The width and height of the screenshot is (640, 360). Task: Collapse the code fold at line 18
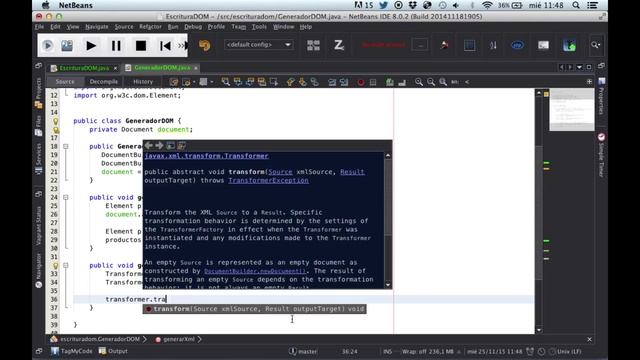point(66,146)
